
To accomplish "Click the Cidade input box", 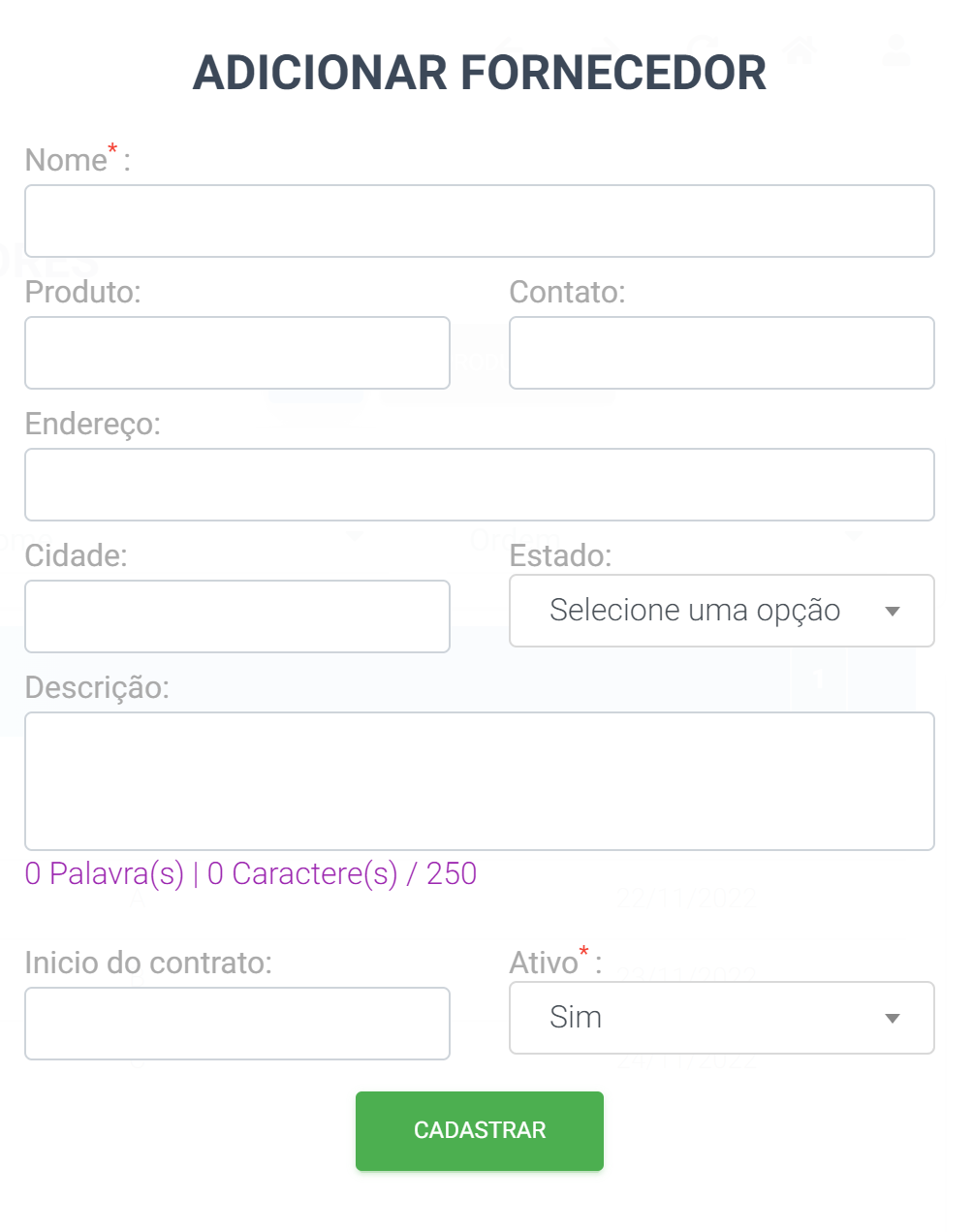I will coord(237,616).
